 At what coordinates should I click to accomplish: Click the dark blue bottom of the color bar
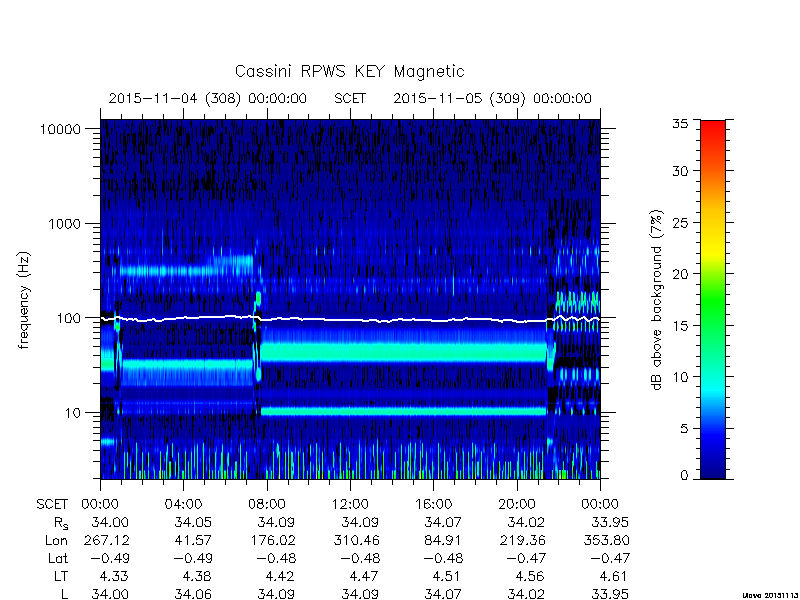(x=713, y=469)
